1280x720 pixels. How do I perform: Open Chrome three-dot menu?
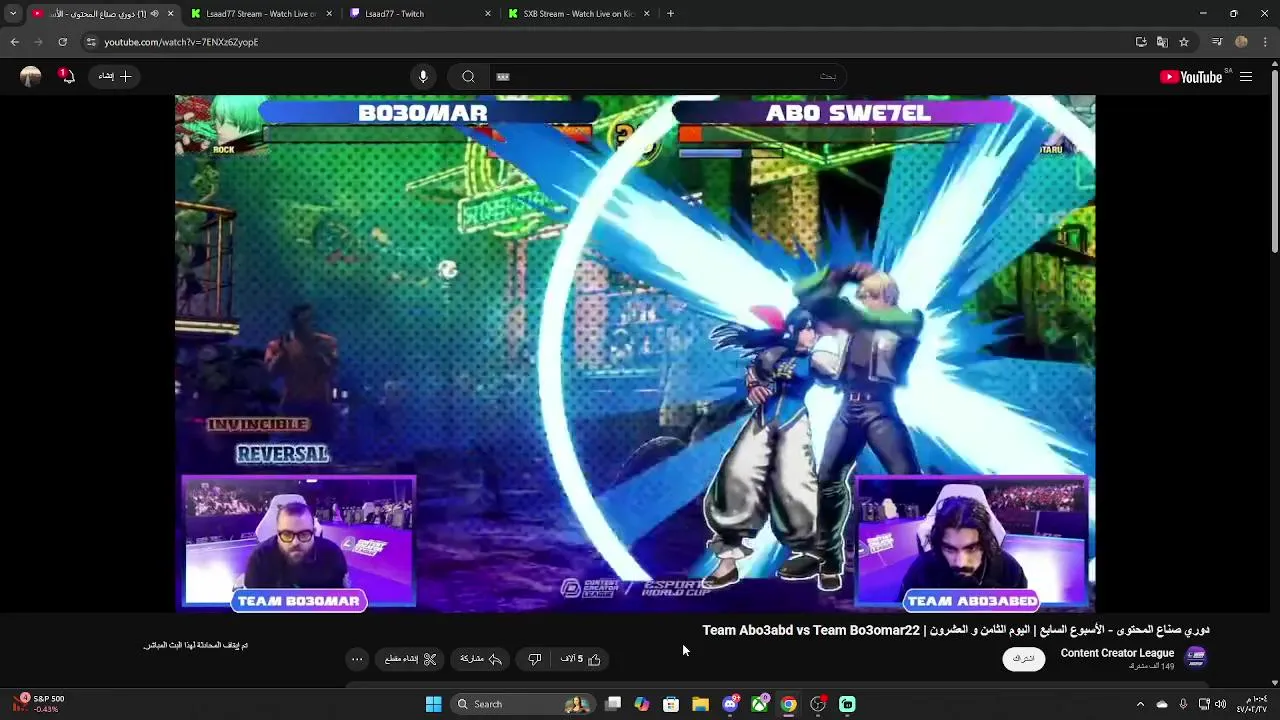click(1266, 42)
